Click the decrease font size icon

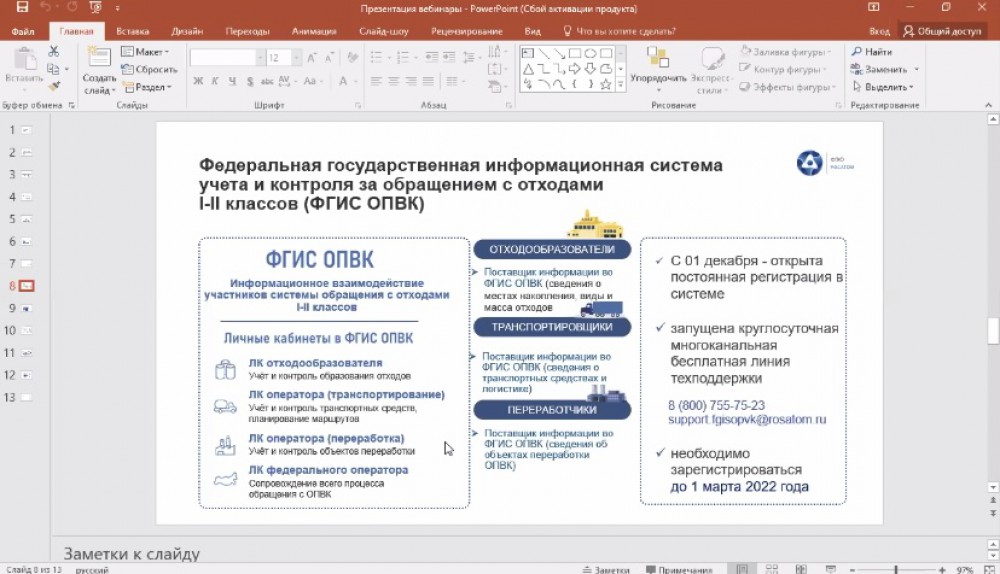coord(329,58)
